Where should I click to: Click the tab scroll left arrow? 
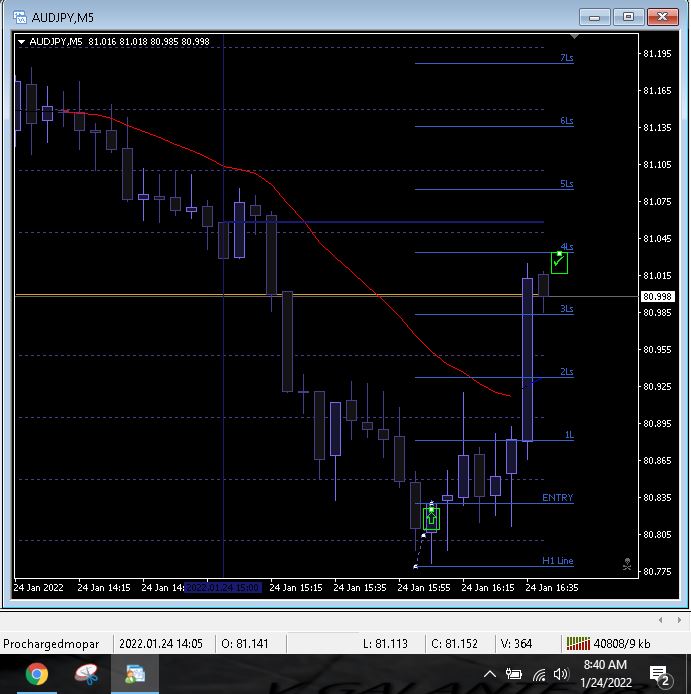[660, 620]
